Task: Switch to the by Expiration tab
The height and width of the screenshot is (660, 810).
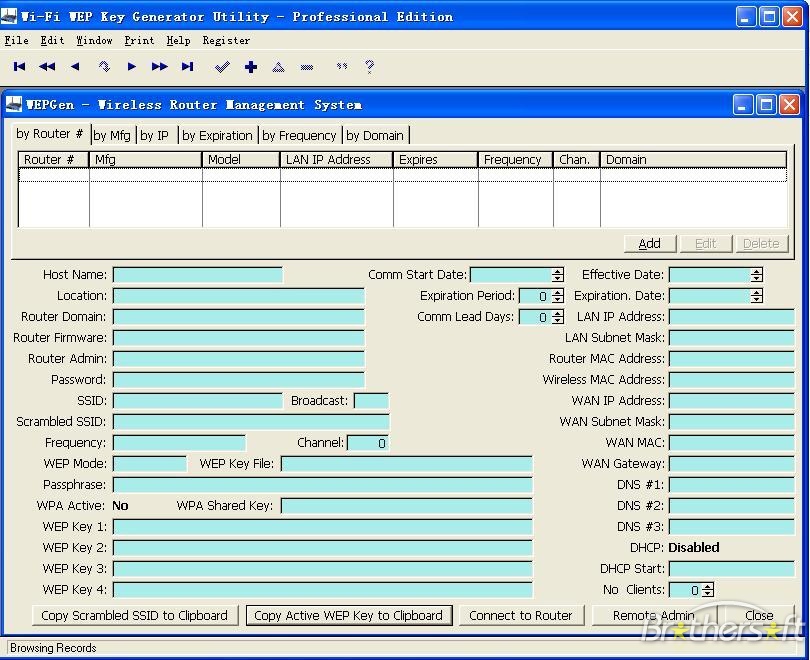Action: coord(217,135)
